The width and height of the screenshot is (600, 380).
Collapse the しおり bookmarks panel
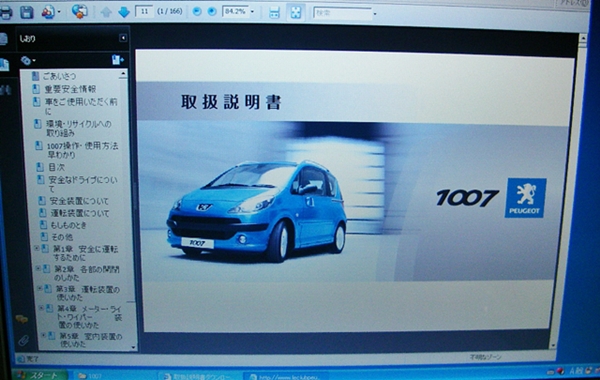point(123,38)
